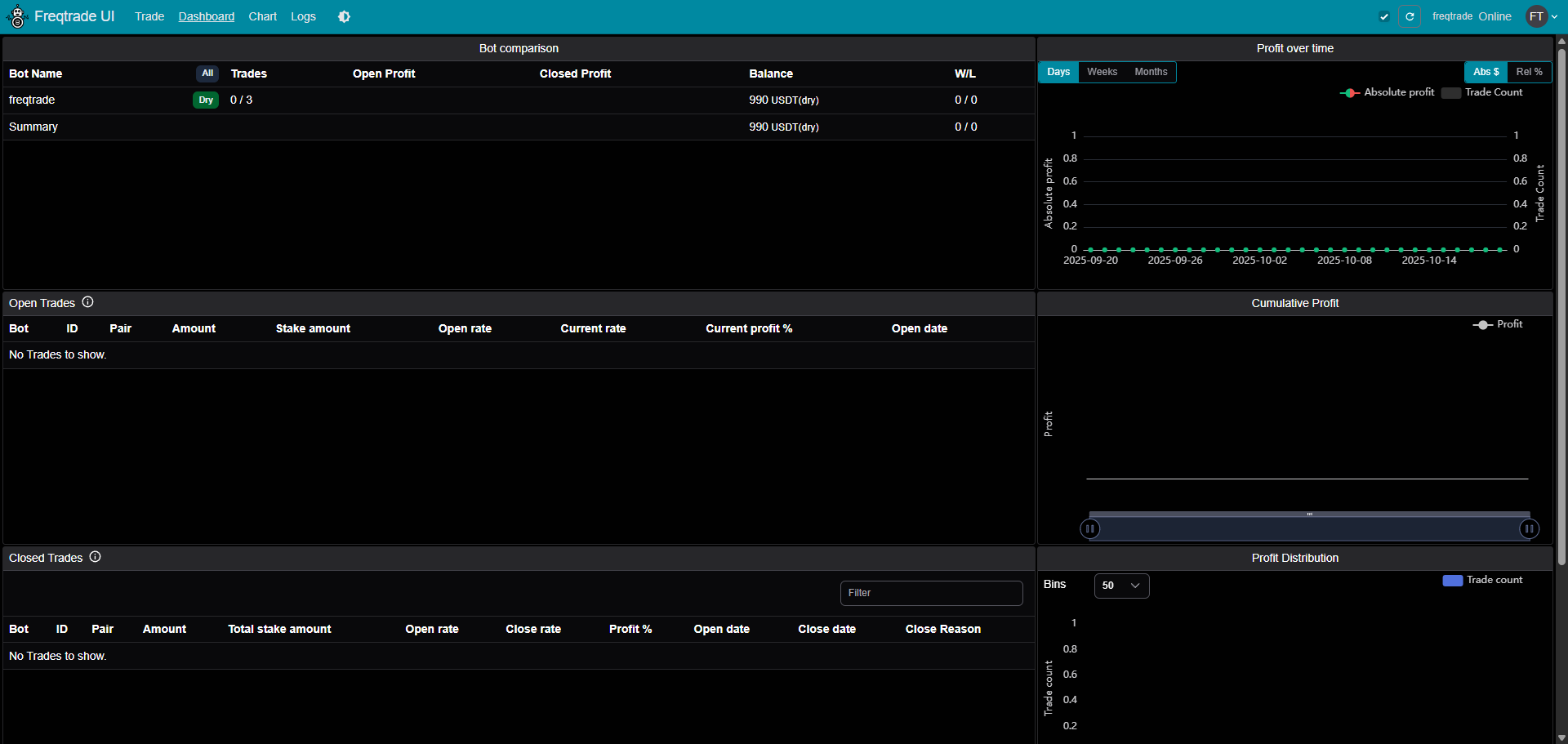Open the Bins dropdown showing 50
Image resolution: width=1568 pixels, height=744 pixels.
point(1121,586)
